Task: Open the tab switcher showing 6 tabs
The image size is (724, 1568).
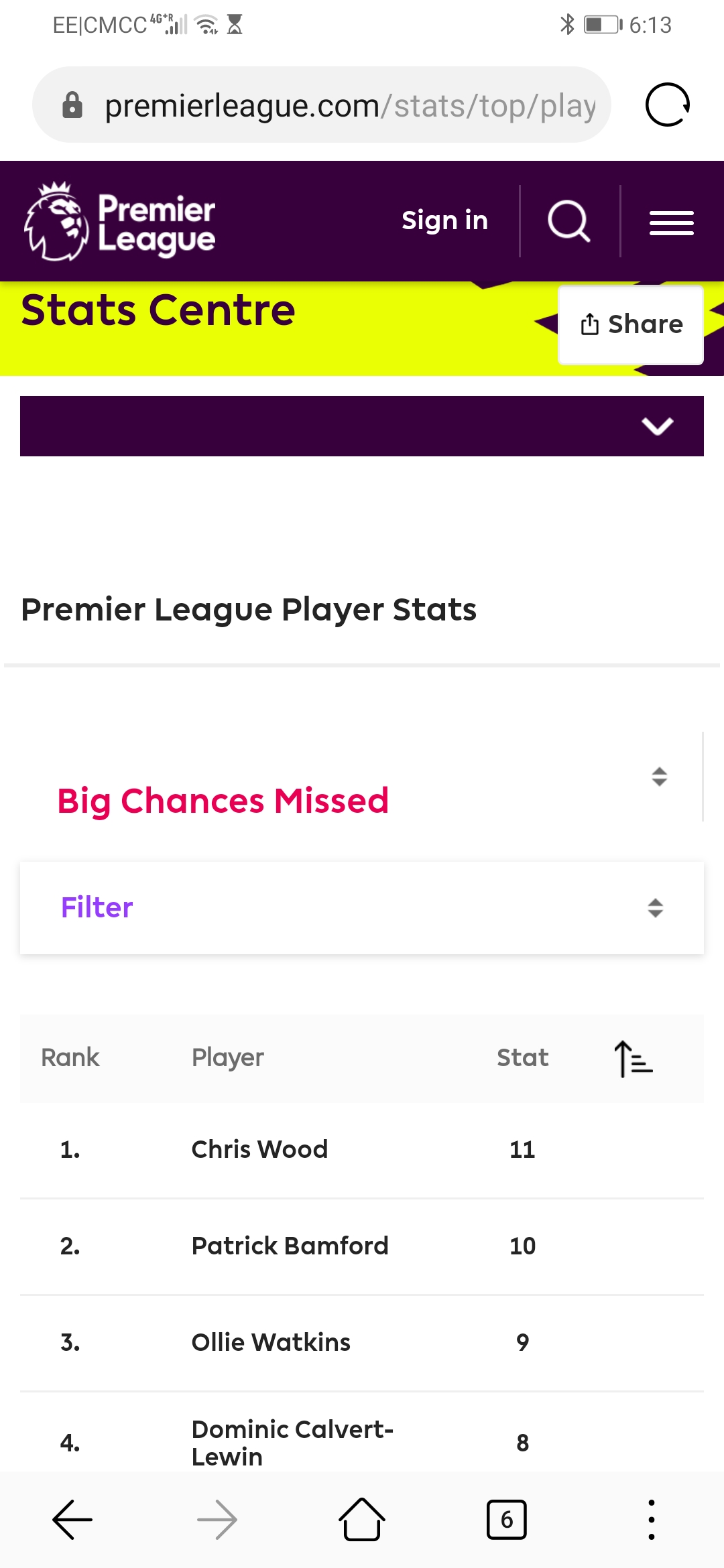Action: (x=507, y=1520)
